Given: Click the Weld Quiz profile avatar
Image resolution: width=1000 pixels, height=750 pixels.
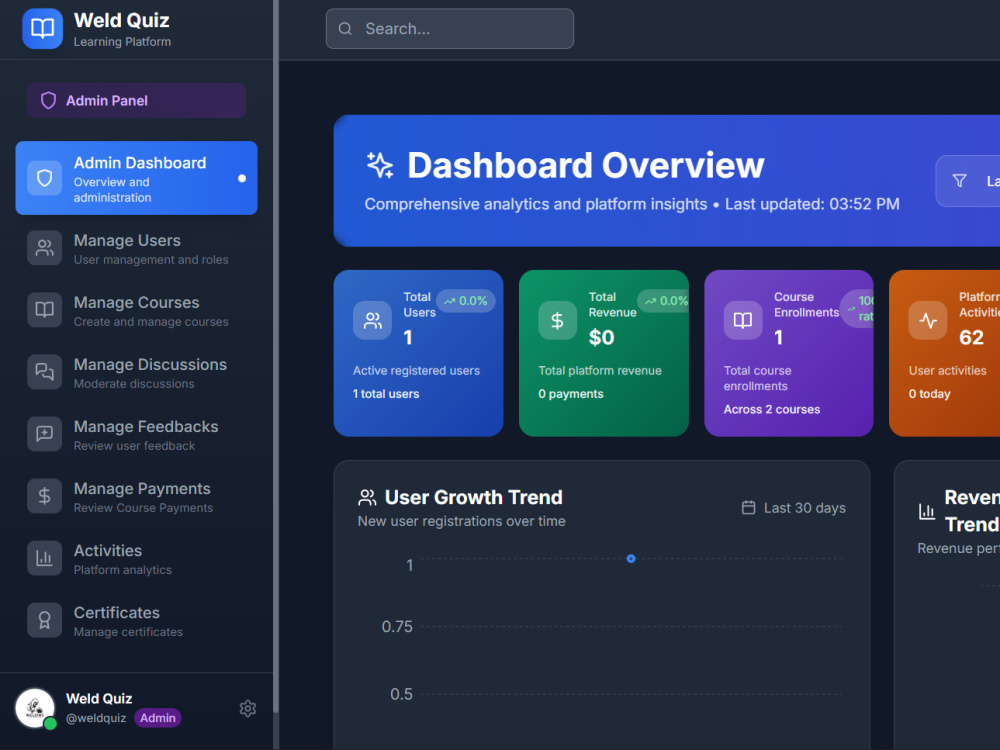Looking at the screenshot, I should [x=35, y=708].
